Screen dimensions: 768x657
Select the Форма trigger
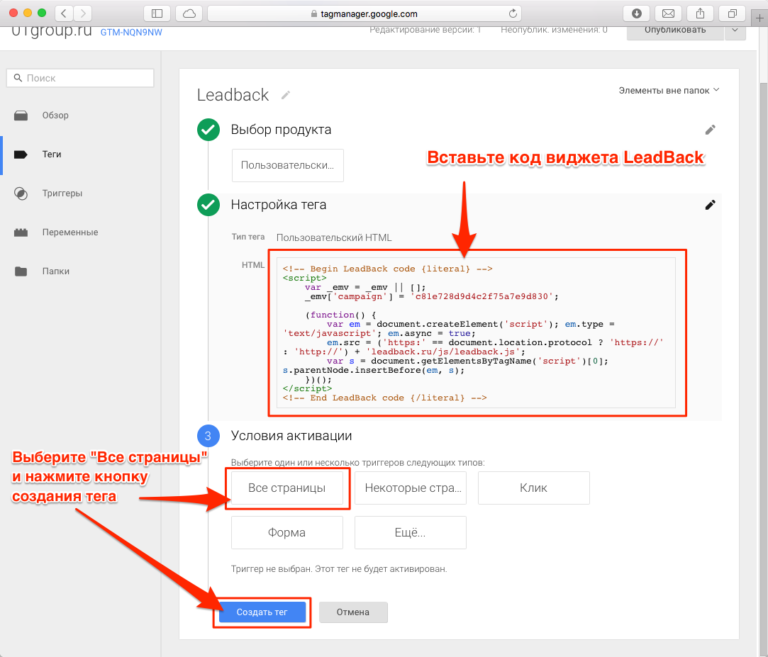[x=287, y=533]
